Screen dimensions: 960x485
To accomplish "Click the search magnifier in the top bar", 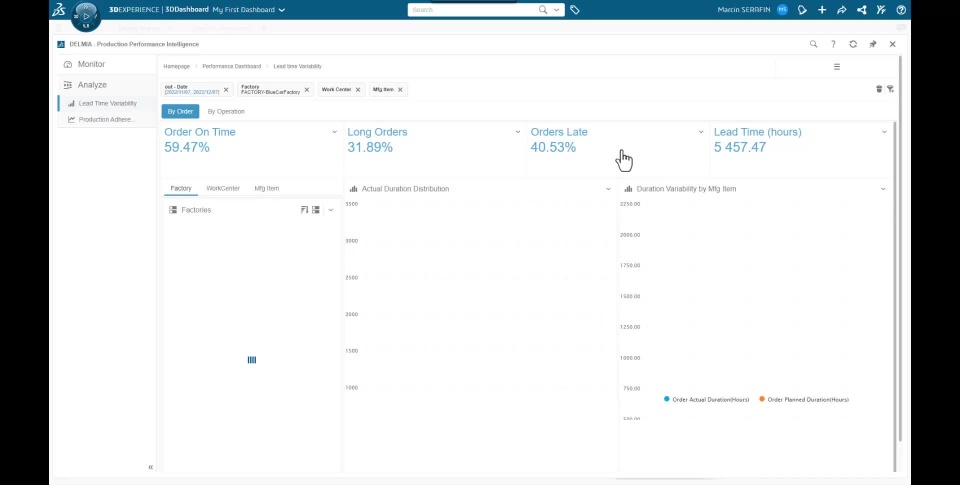I will tap(543, 10).
